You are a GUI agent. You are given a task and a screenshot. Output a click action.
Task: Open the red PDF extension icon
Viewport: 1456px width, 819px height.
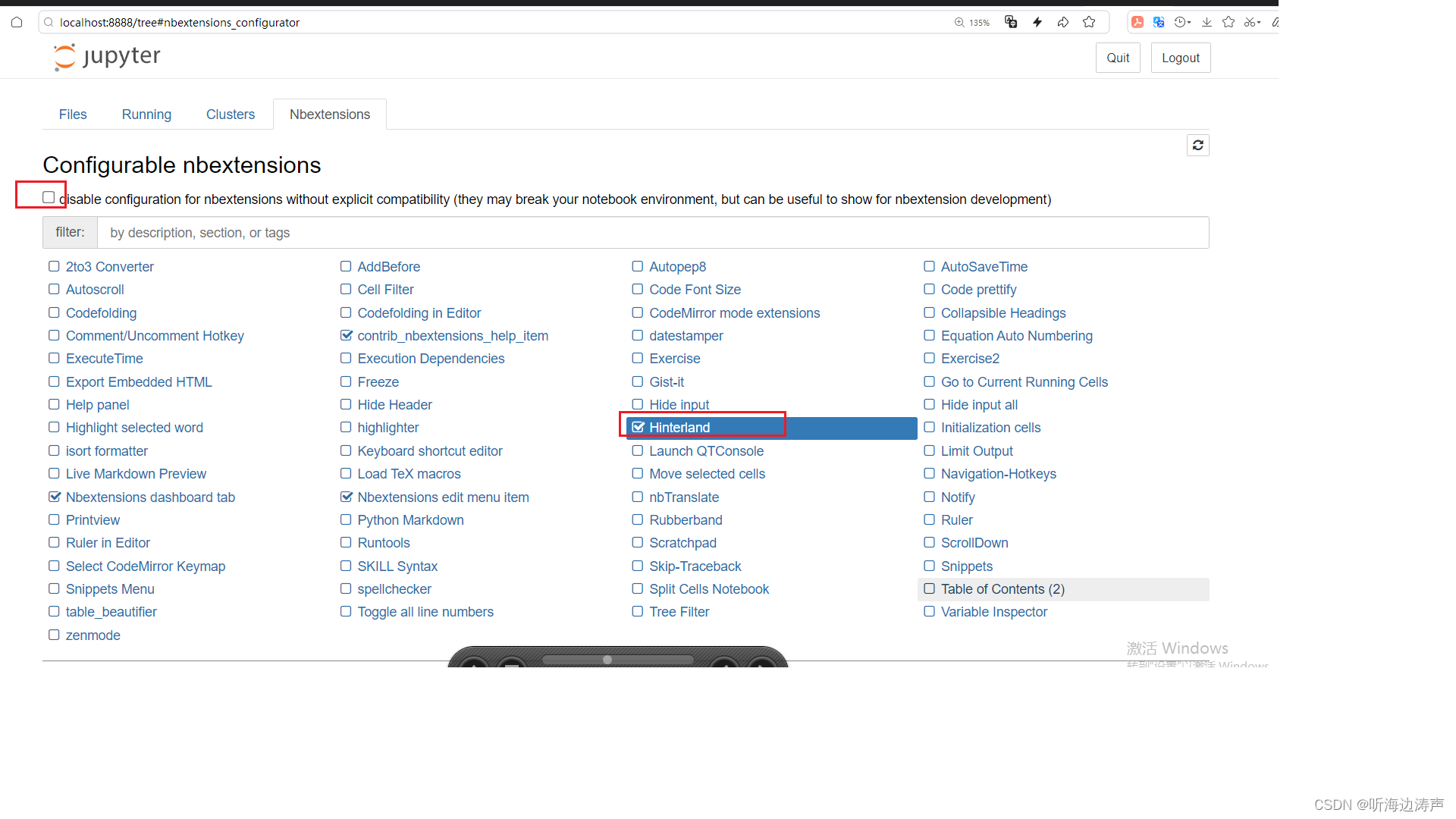click(1137, 22)
